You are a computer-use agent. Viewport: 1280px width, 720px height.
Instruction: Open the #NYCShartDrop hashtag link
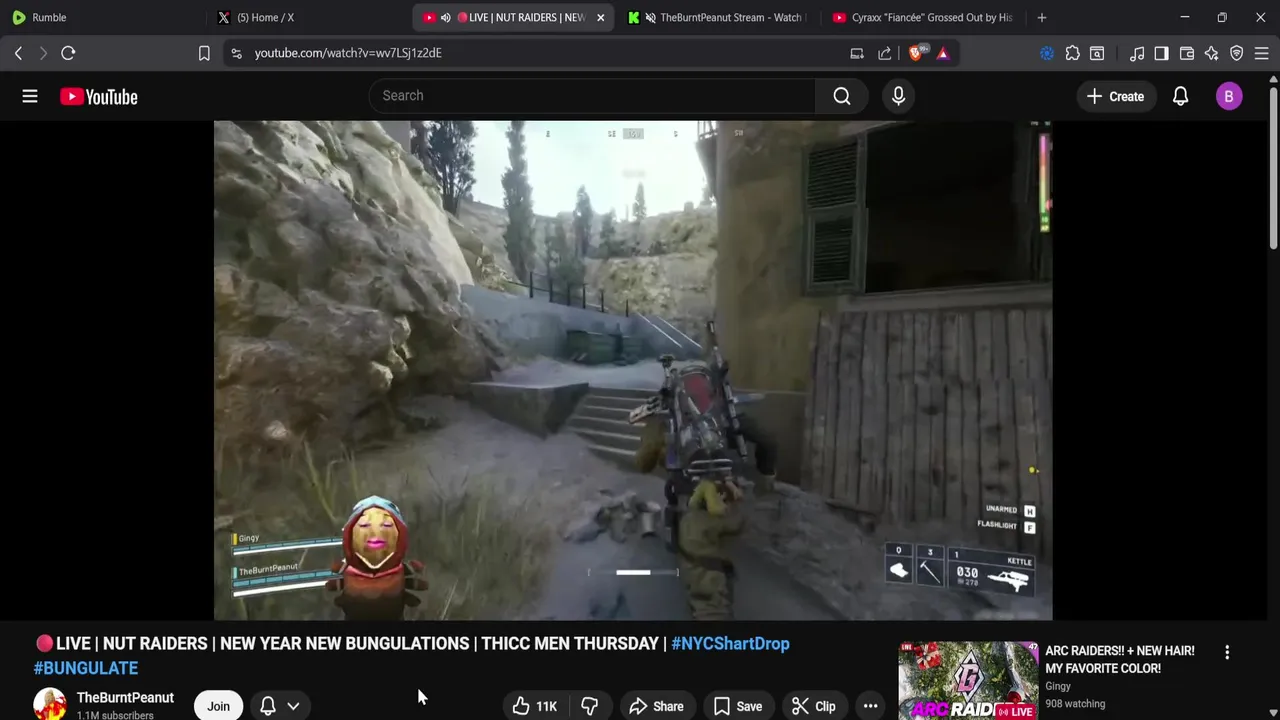coord(730,644)
